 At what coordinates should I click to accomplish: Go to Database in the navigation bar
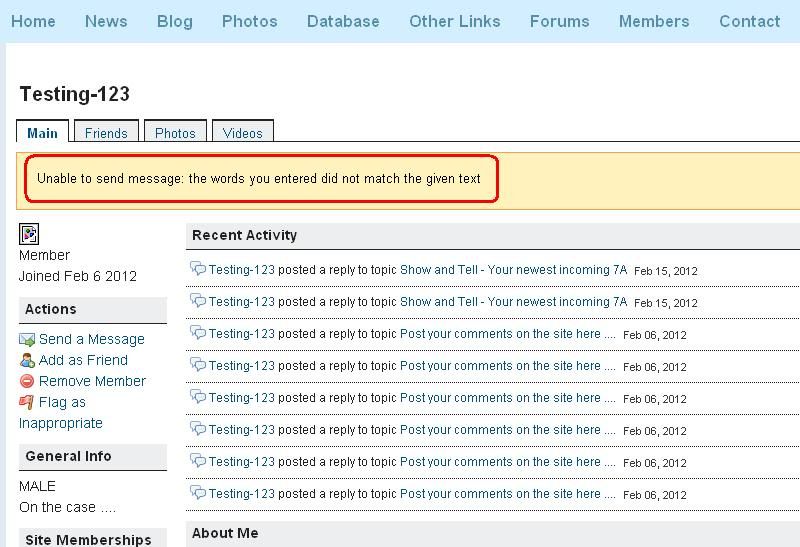(343, 21)
